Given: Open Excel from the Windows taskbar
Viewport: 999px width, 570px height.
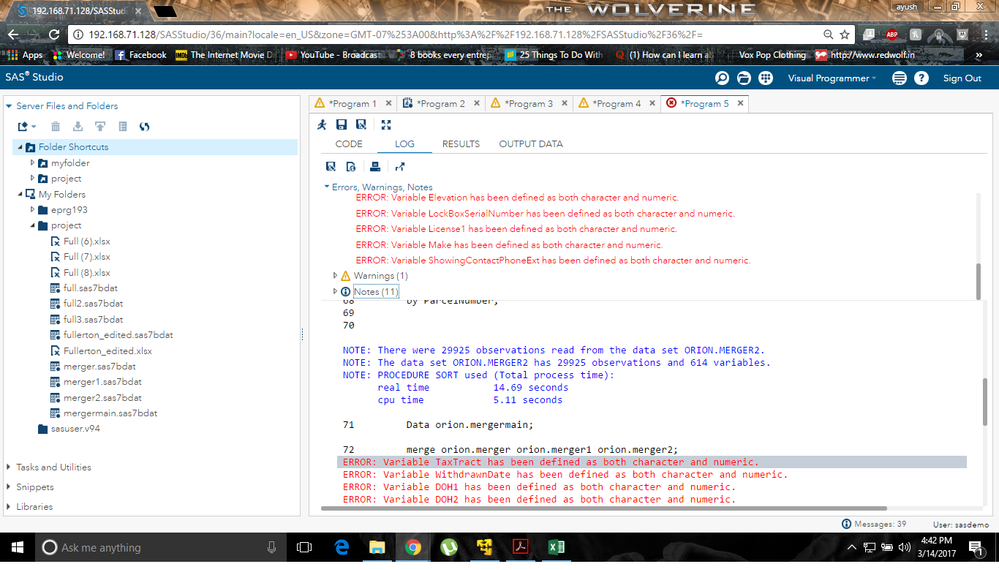Looking at the screenshot, I should 556,547.
